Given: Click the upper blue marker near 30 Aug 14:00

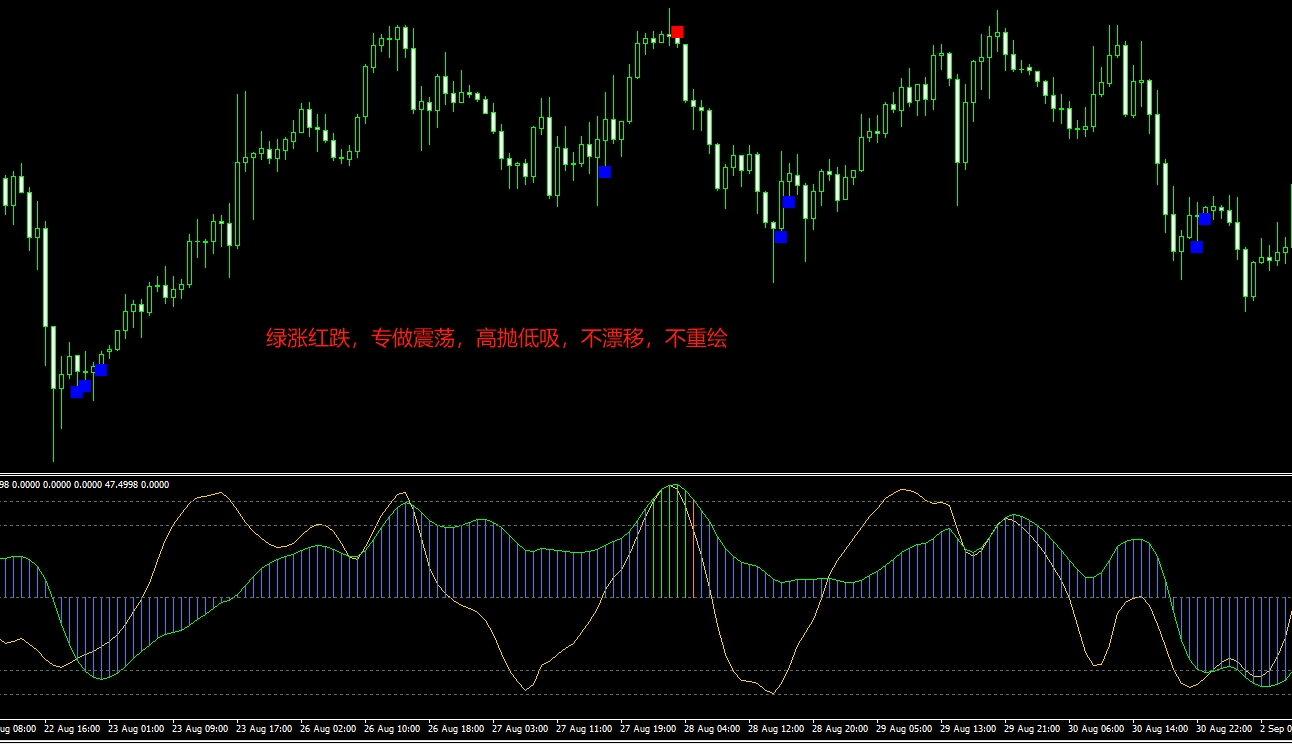Looking at the screenshot, I should pyautogui.click(x=1205, y=219).
